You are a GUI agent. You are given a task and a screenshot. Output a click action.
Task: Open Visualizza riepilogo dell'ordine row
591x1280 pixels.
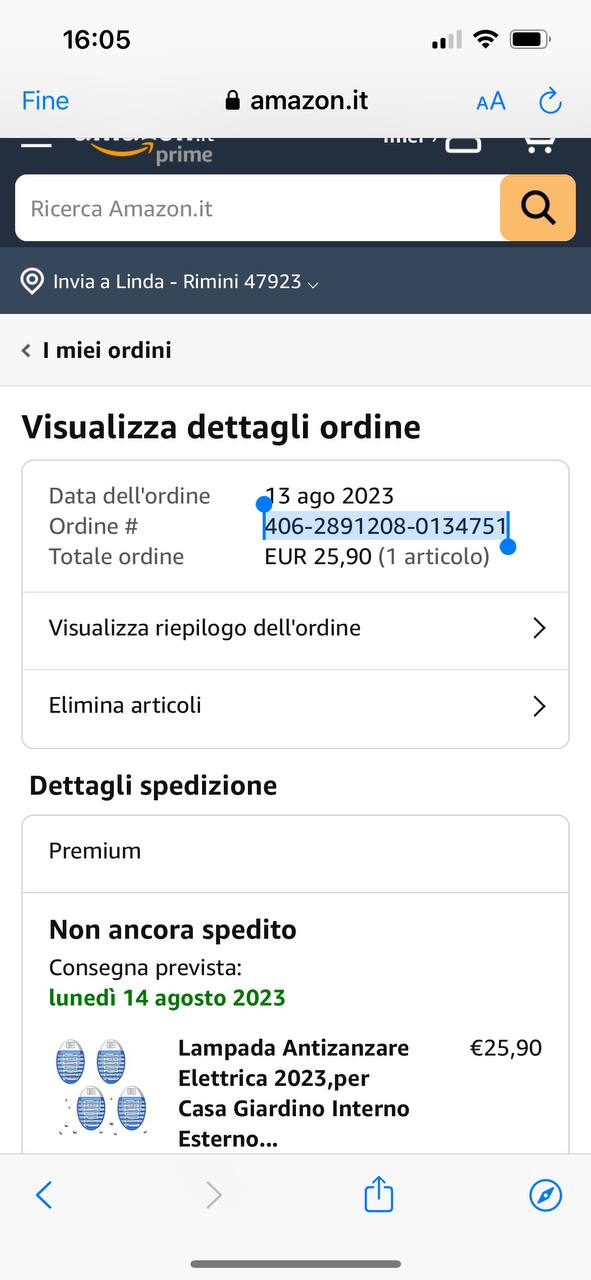(x=295, y=628)
